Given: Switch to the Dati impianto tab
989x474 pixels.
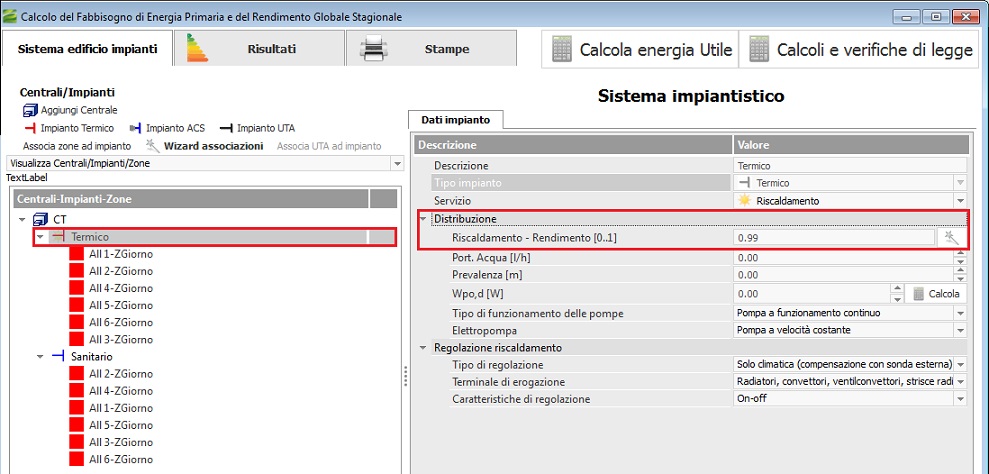Looking at the screenshot, I should tap(455, 120).
